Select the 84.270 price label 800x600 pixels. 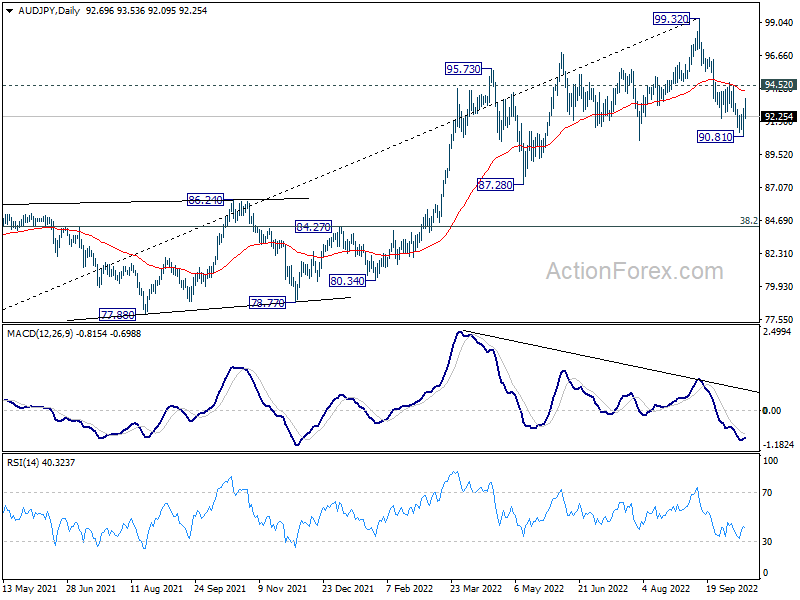[x=313, y=228]
